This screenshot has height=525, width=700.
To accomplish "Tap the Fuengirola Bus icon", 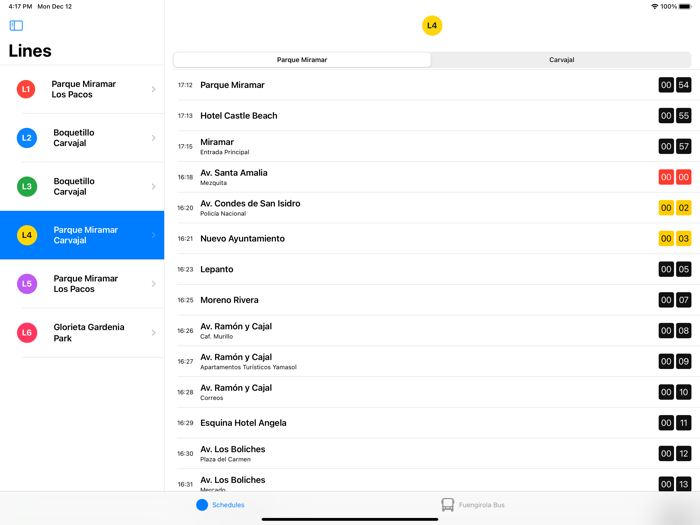I will coord(447,505).
